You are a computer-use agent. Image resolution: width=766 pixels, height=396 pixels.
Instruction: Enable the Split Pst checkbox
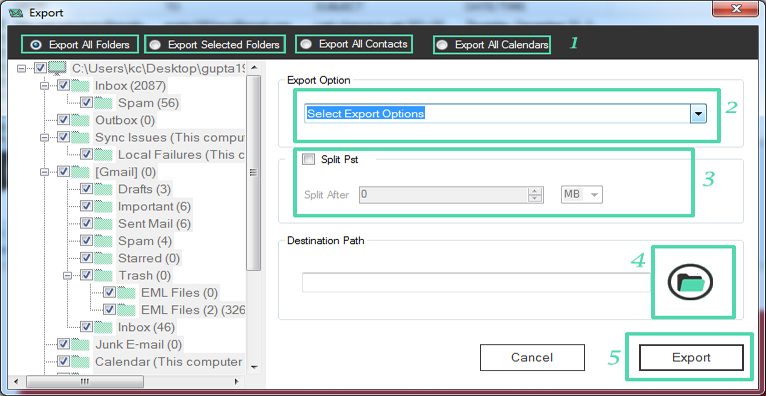(x=308, y=159)
